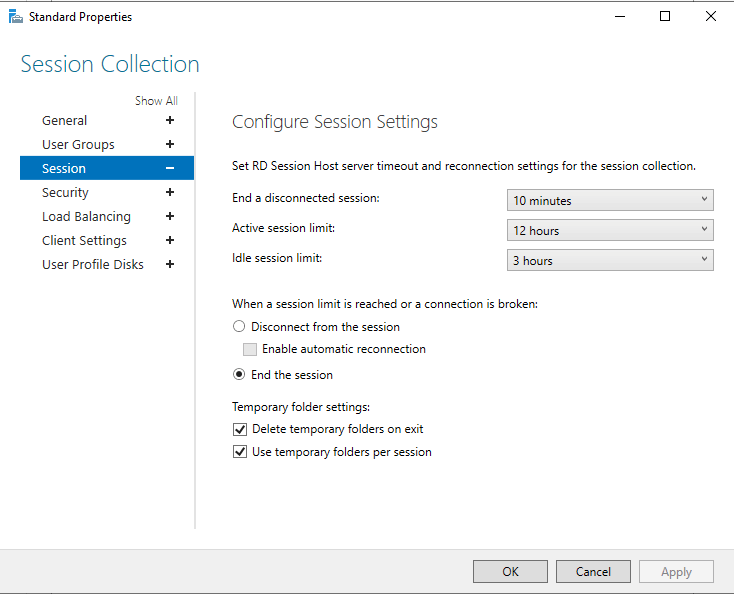Select the Session navigation item
734x594 pixels.
point(107,168)
